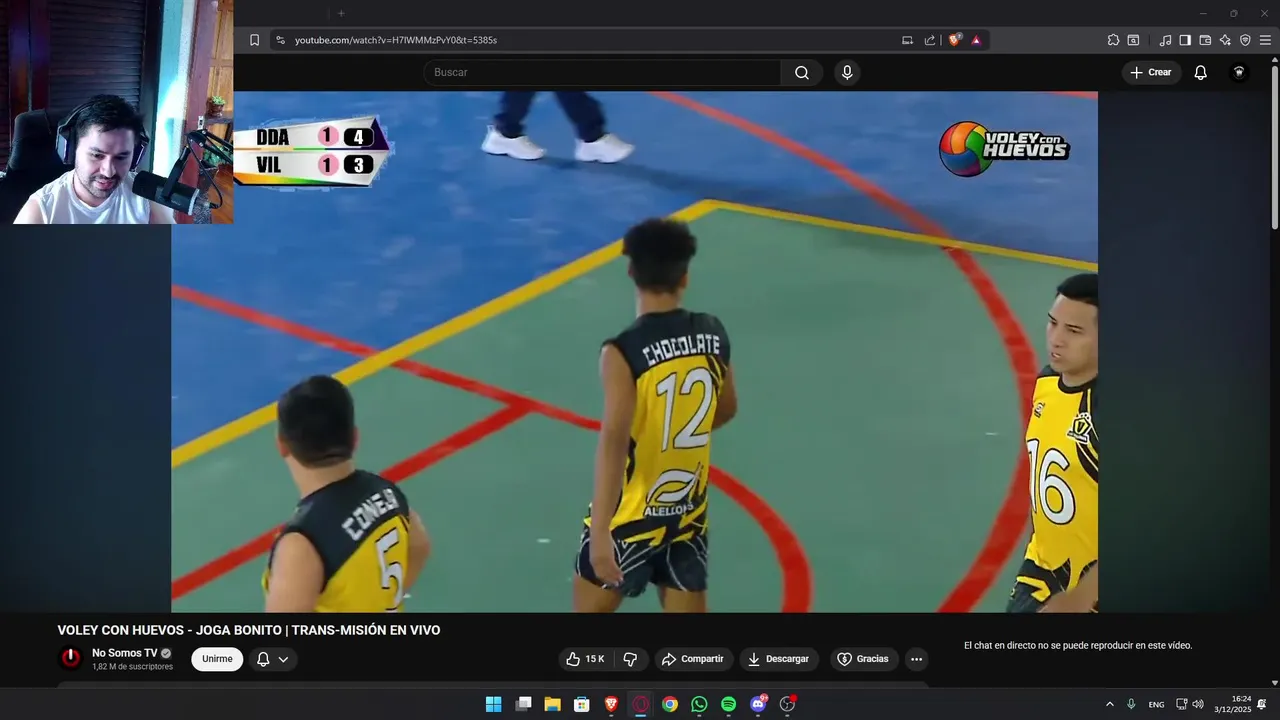Open File Explorer from the taskbar
The width and height of the screenshot is (1280, 720).
[552, 704]
